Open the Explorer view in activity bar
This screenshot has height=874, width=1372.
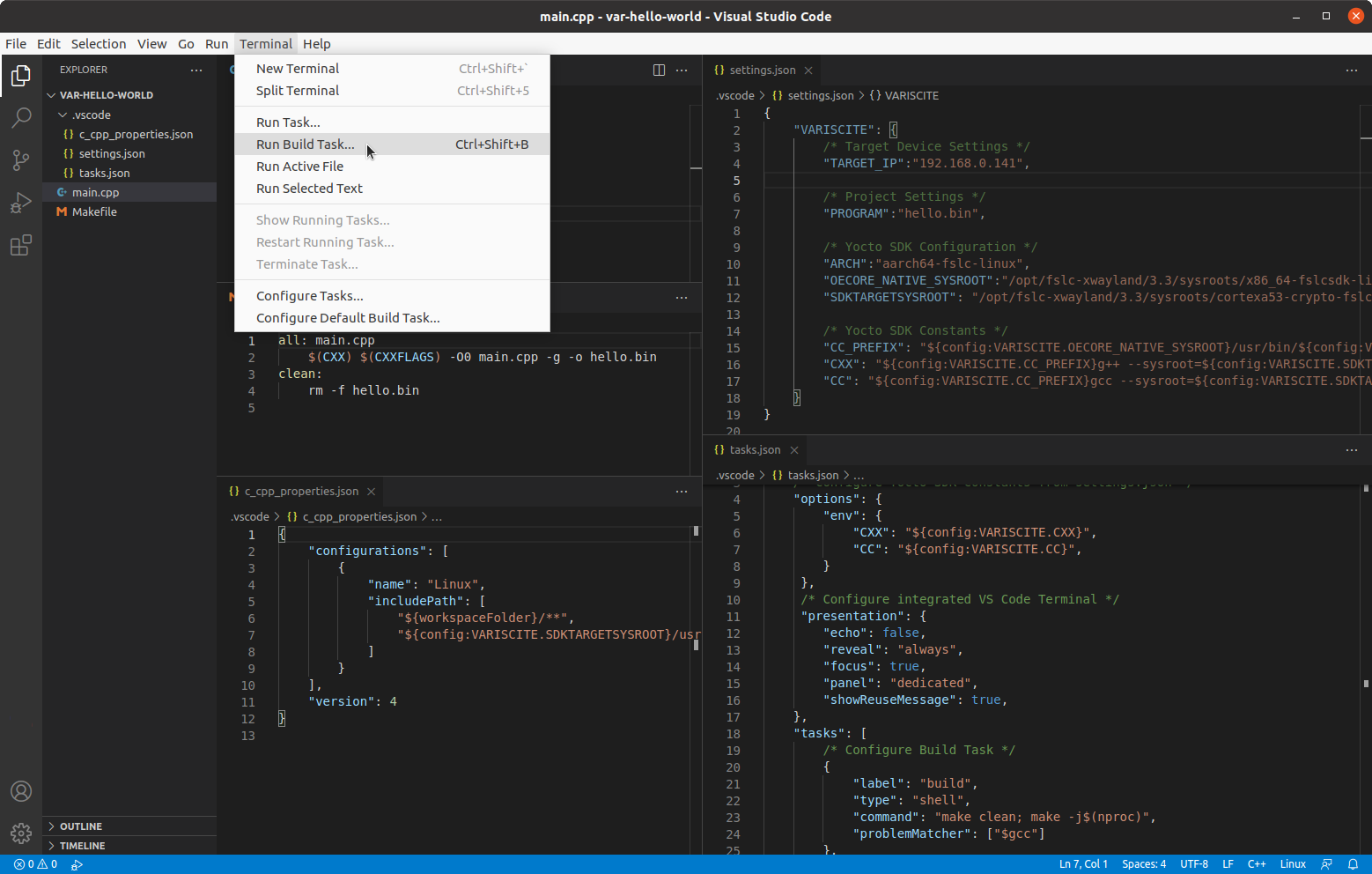(21, 77)
